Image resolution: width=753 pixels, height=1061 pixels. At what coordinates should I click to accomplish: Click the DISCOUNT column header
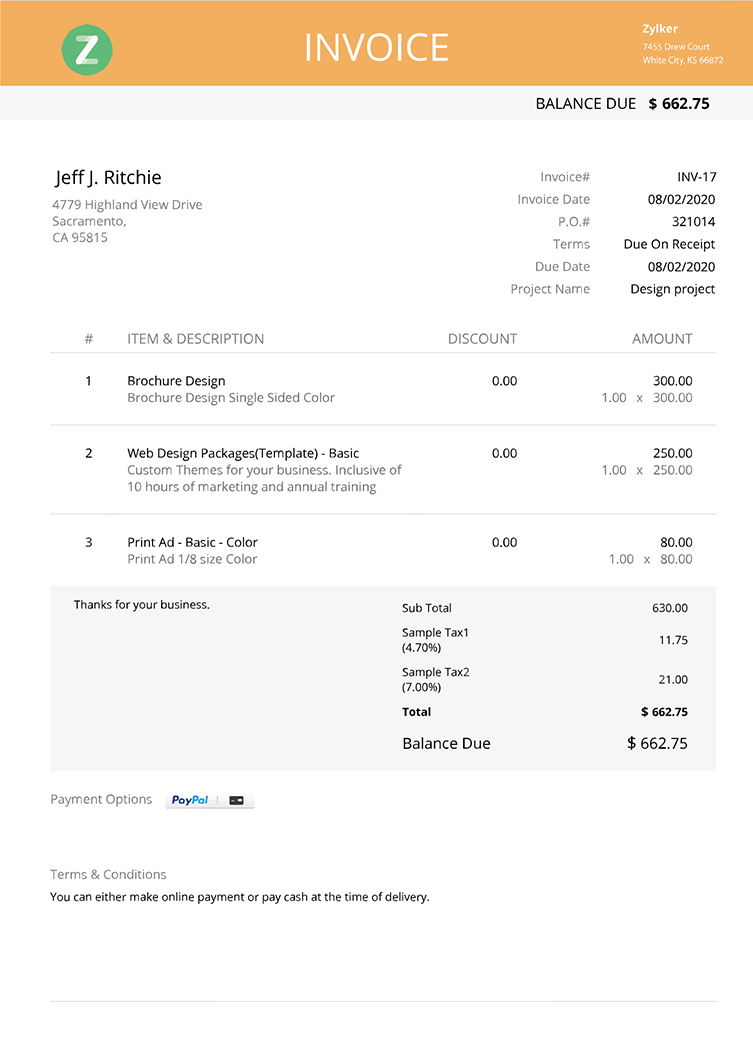pyautogui.click(x=482, y=339)
